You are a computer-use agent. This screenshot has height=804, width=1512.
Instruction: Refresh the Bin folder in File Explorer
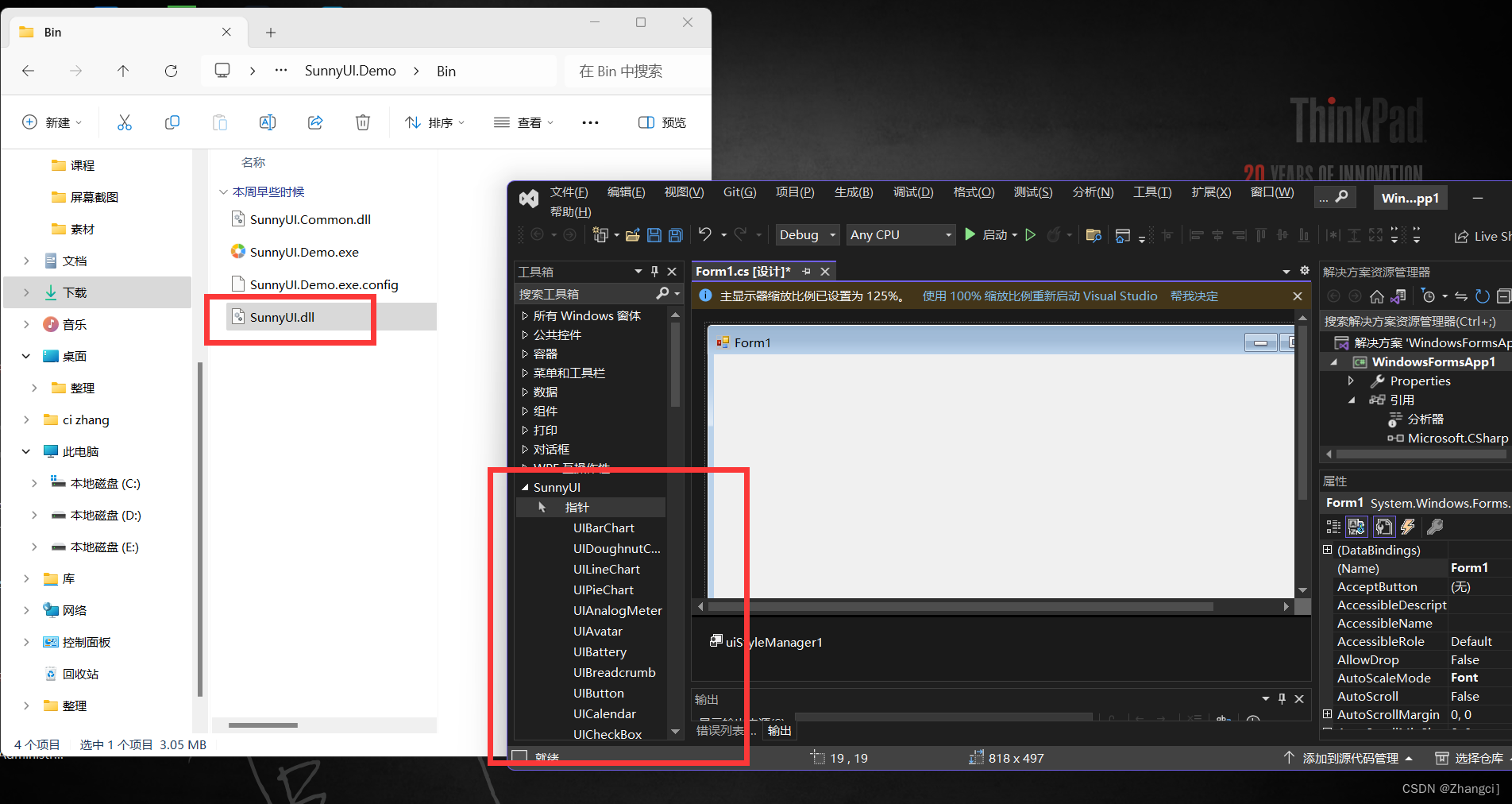[x=171, y=71]
